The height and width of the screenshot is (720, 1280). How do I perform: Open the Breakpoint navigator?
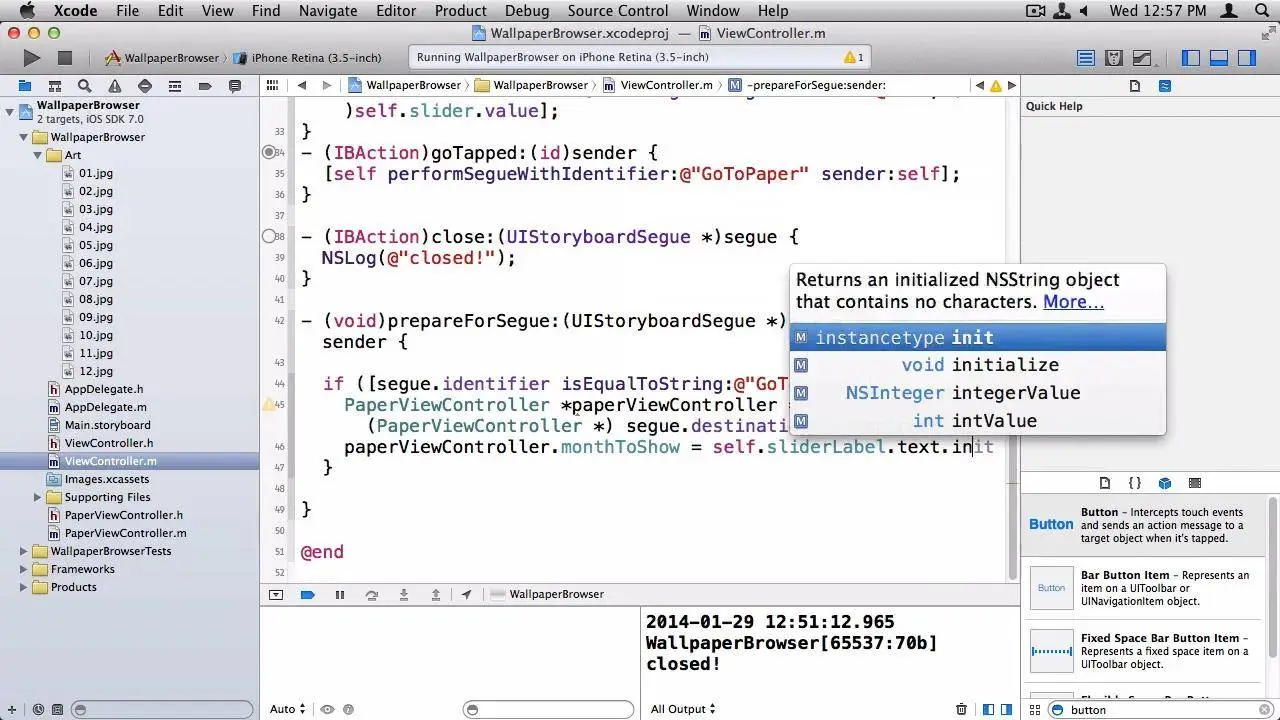[x=205, y=86]
